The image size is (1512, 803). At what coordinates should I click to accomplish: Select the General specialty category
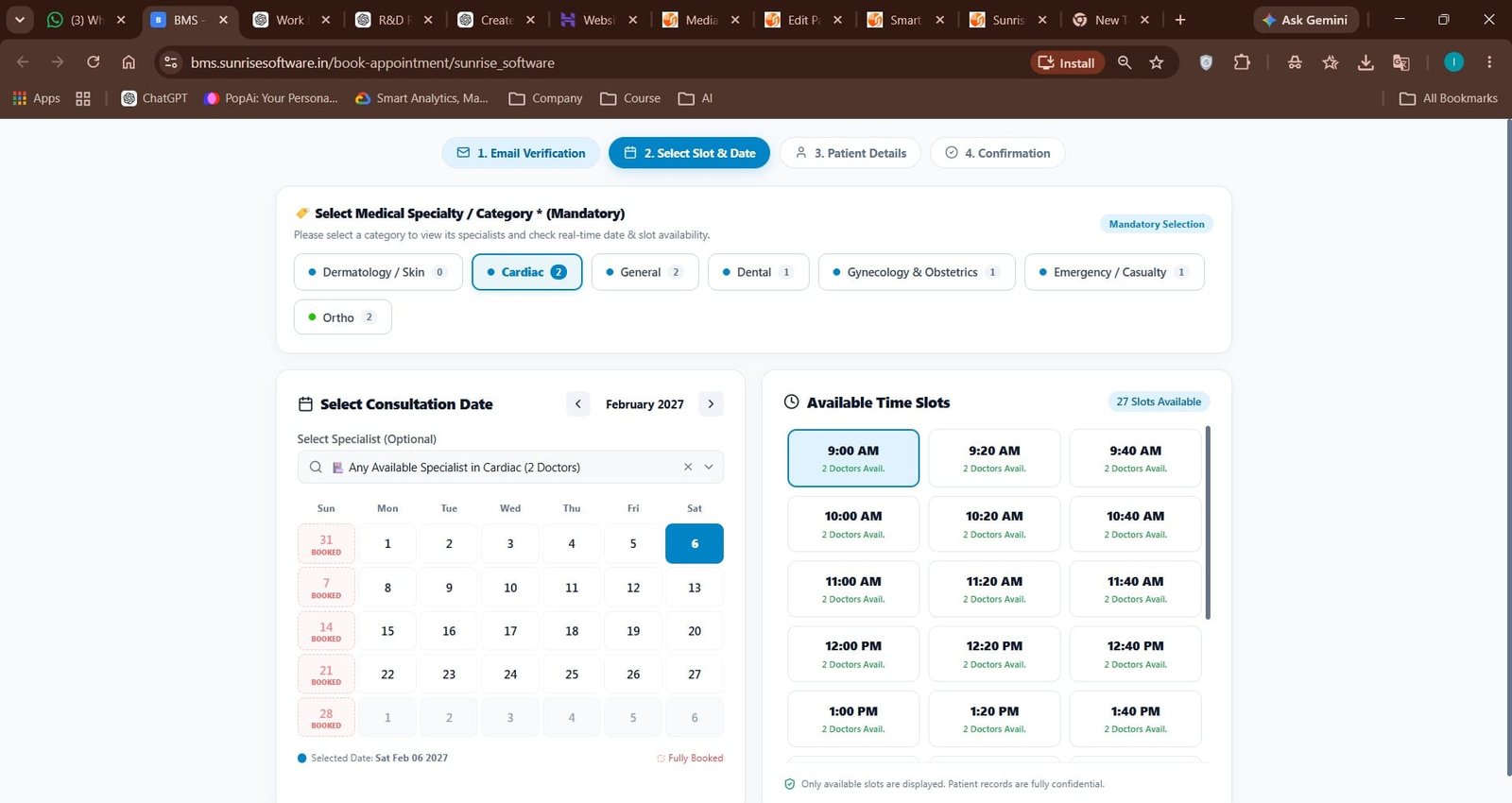(645, 272)
